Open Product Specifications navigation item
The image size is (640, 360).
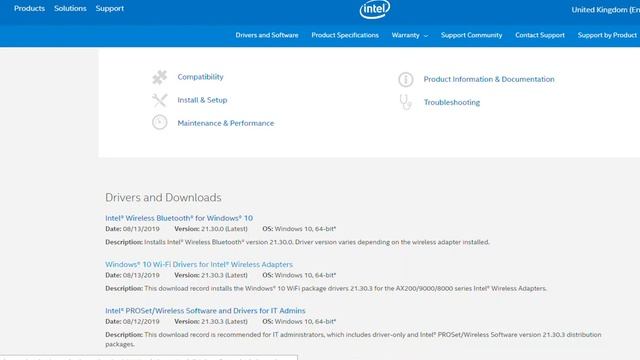point(345,35)
